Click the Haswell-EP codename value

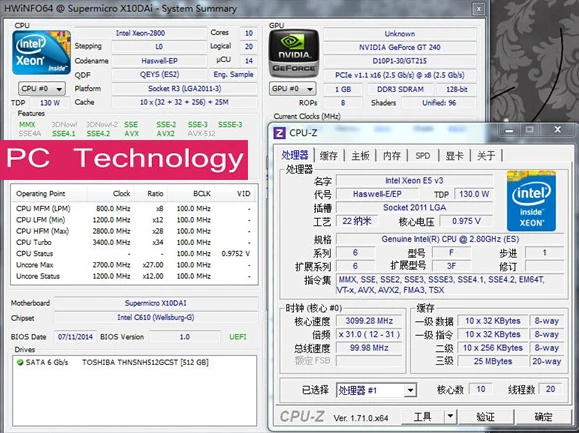160,61
